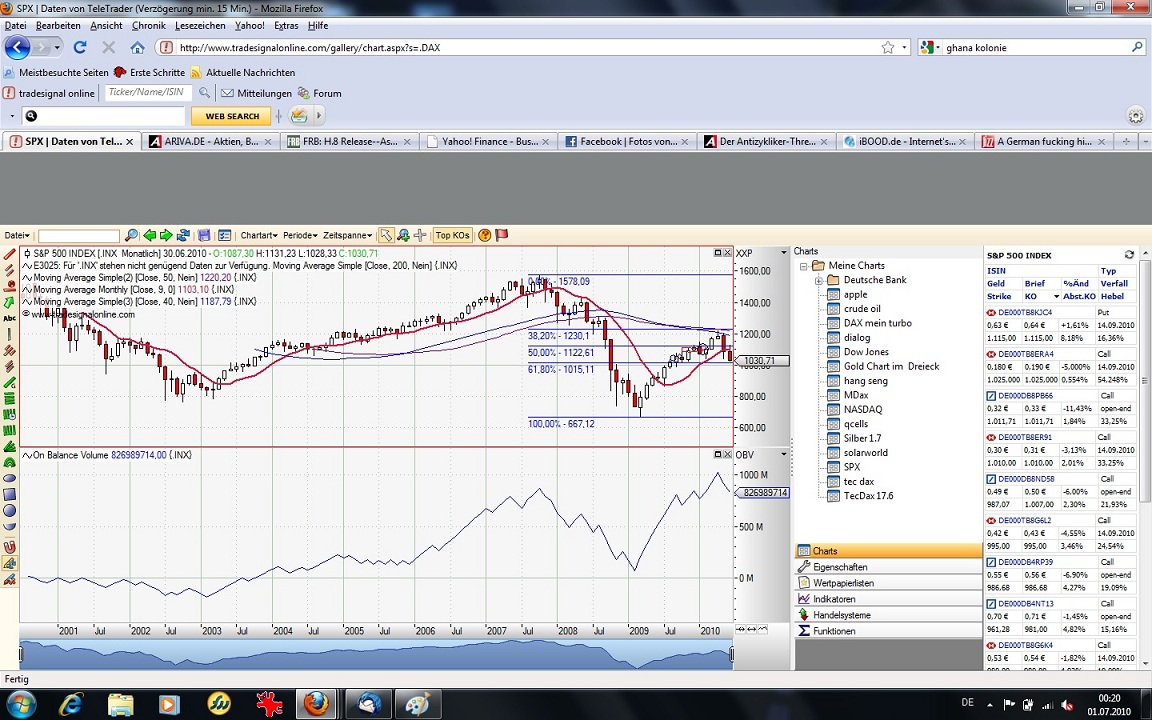Toggle the Top KOs panel button

tap(452, 235)
